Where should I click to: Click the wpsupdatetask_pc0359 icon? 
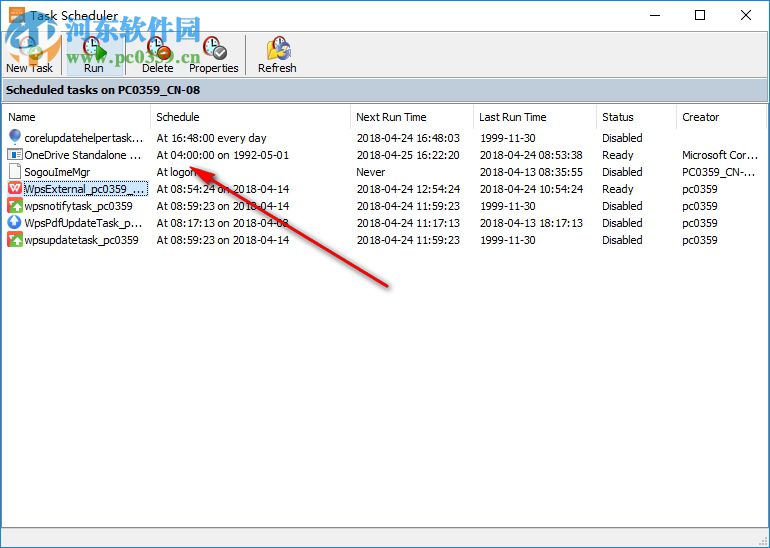[15, 240]
